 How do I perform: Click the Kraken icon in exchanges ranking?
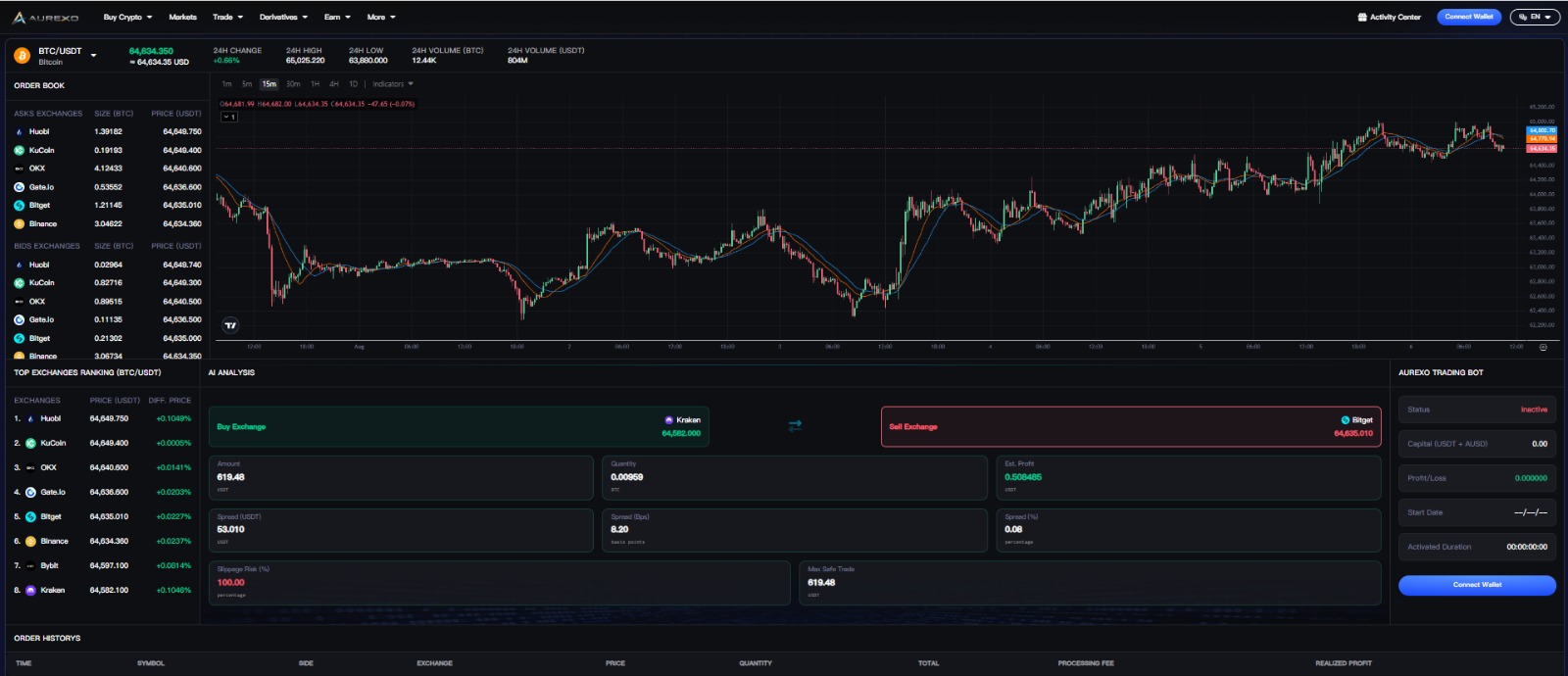click(x=30, y=590)
